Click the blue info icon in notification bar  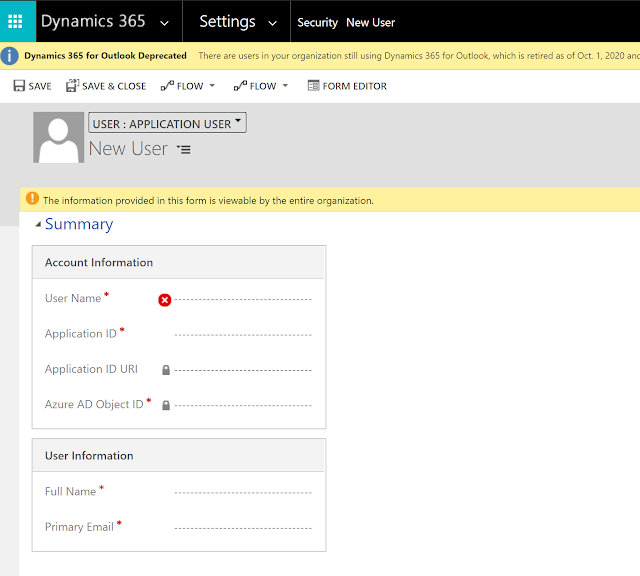10,56
